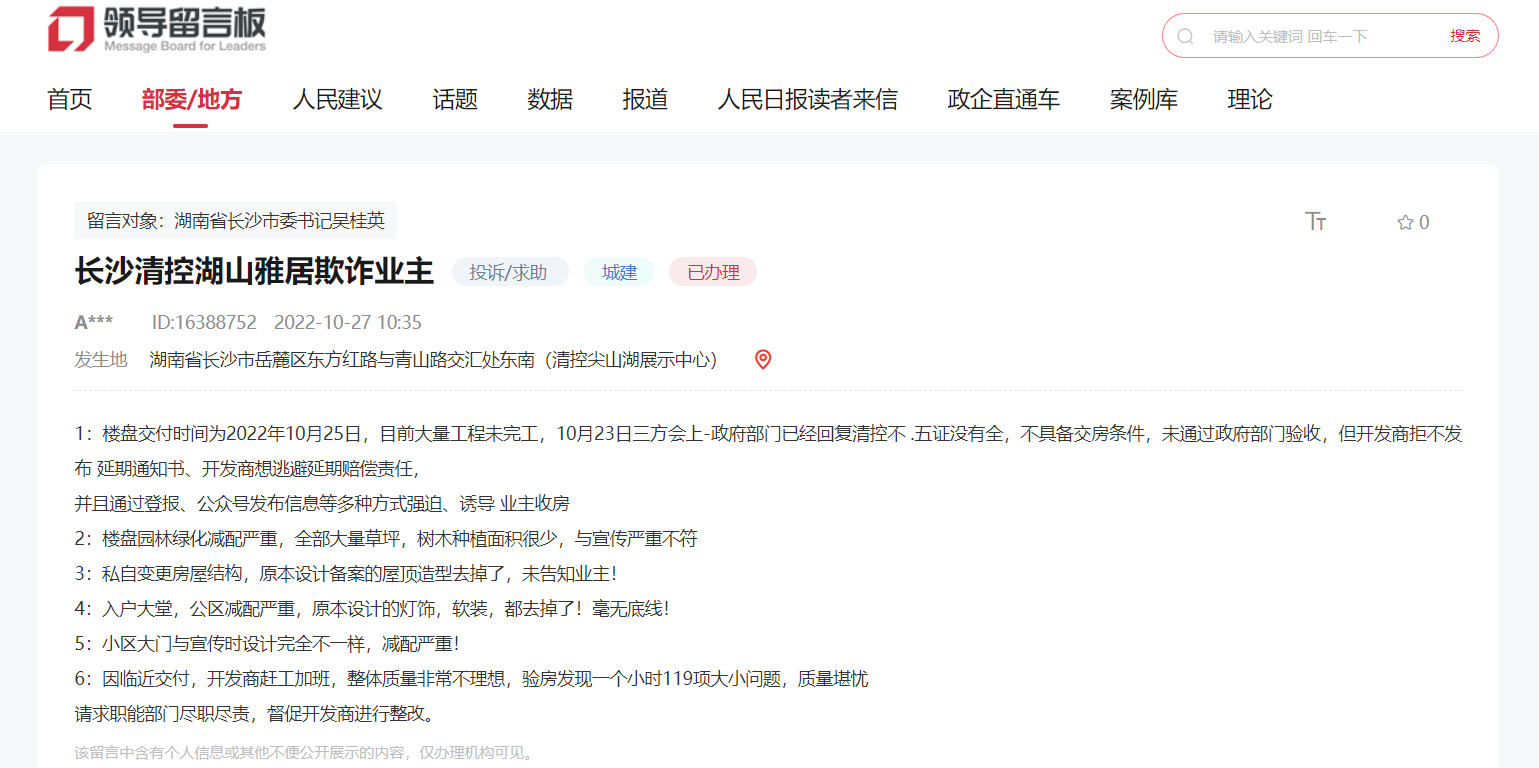Click the 投诉/求助 tag
Viewport: 1539px width, 768px height.
pyautogui.click(x=510, y=272)
